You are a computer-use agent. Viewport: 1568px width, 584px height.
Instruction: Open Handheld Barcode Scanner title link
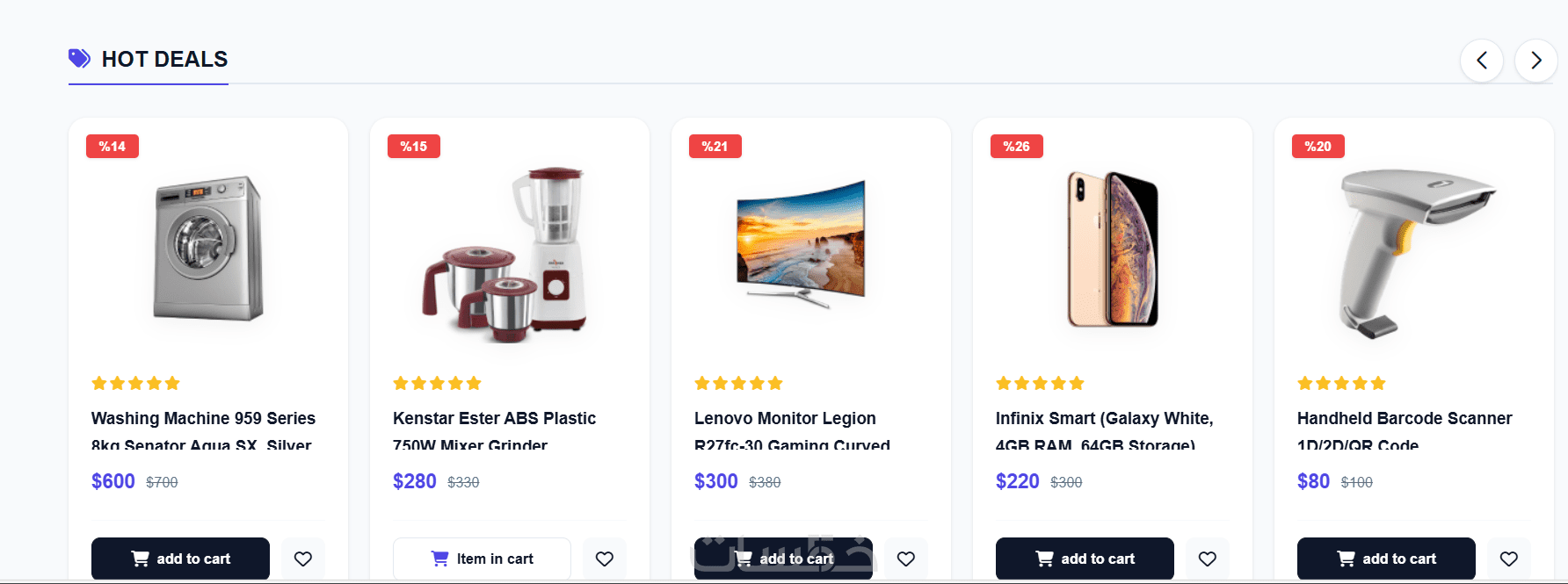pyautogui.click(x=1405, y=430)
